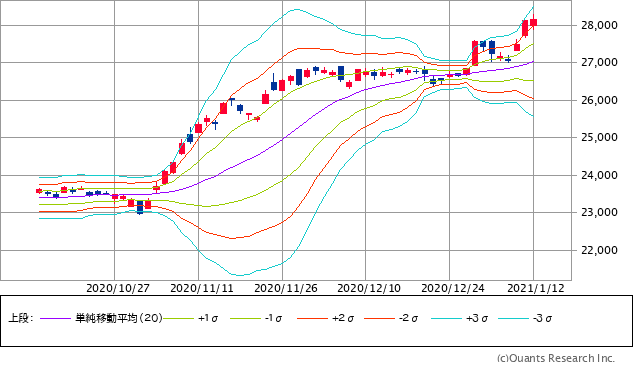Viewport: 633px width, 373px height.
Task: Click the 2020/10/27 date label
Action: pos(118,288)
